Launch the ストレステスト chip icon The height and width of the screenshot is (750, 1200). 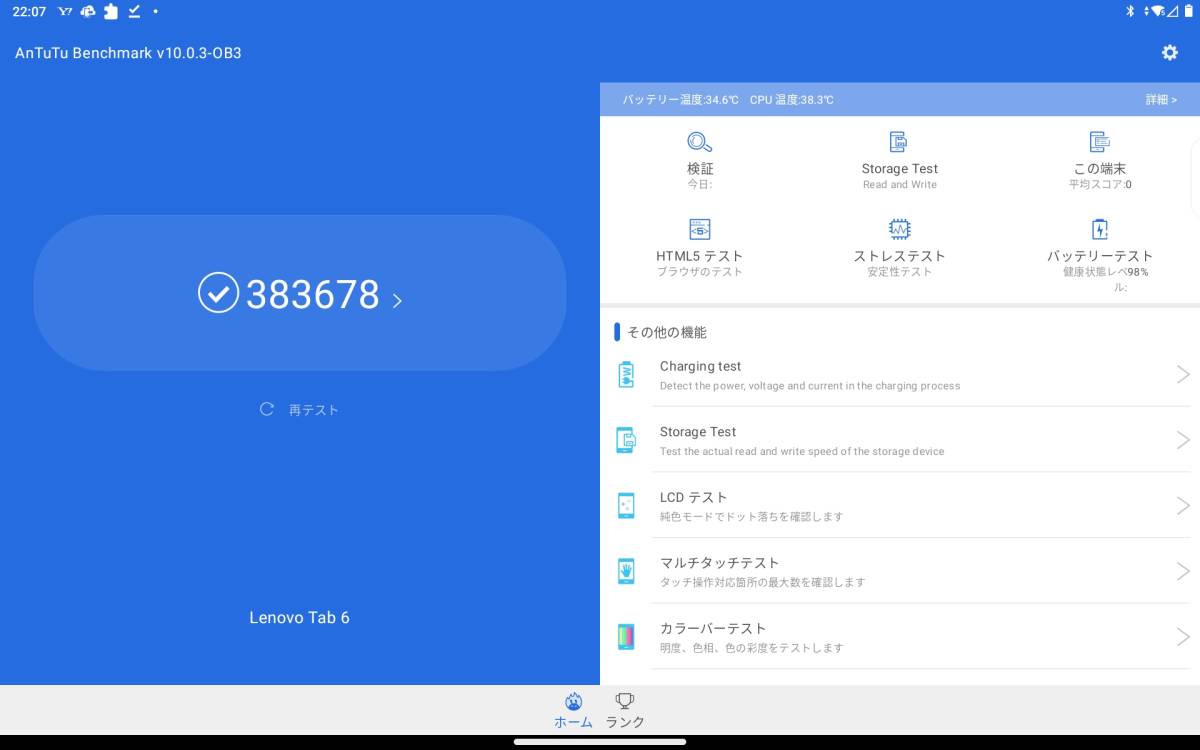(x=900, y=229)
